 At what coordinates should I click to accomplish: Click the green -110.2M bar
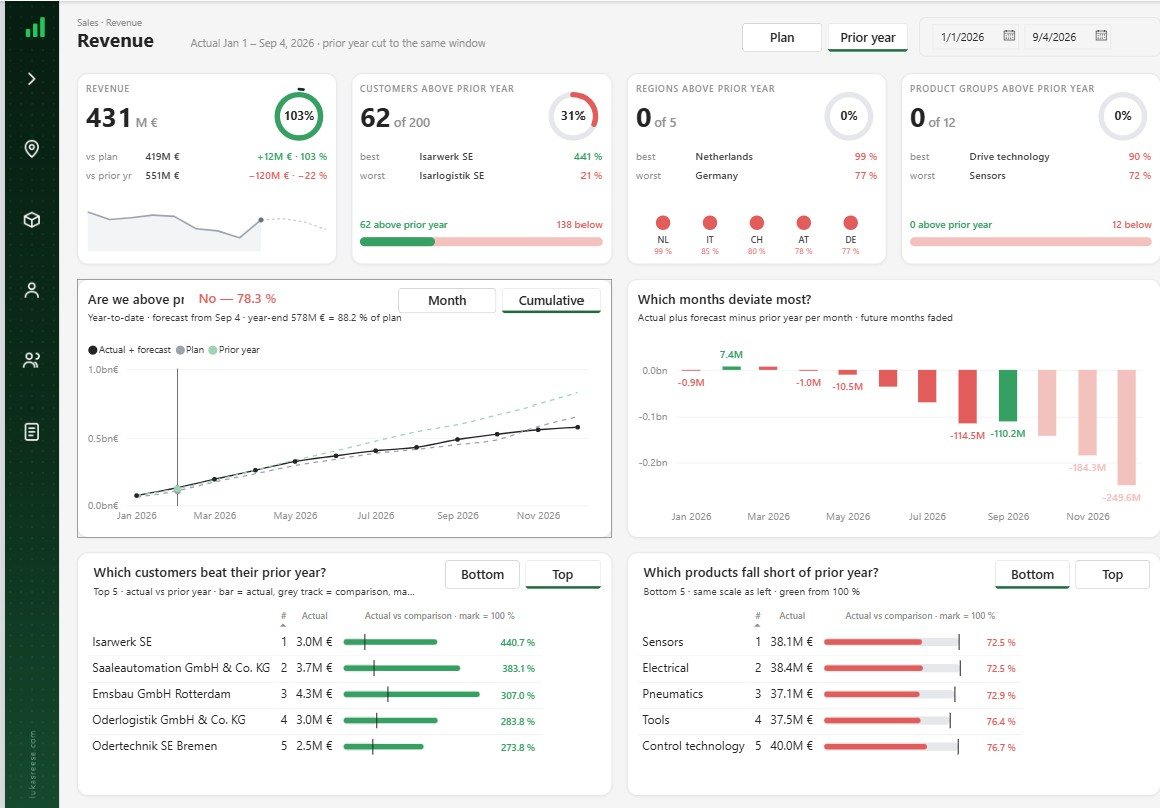tap(1008, 396)
